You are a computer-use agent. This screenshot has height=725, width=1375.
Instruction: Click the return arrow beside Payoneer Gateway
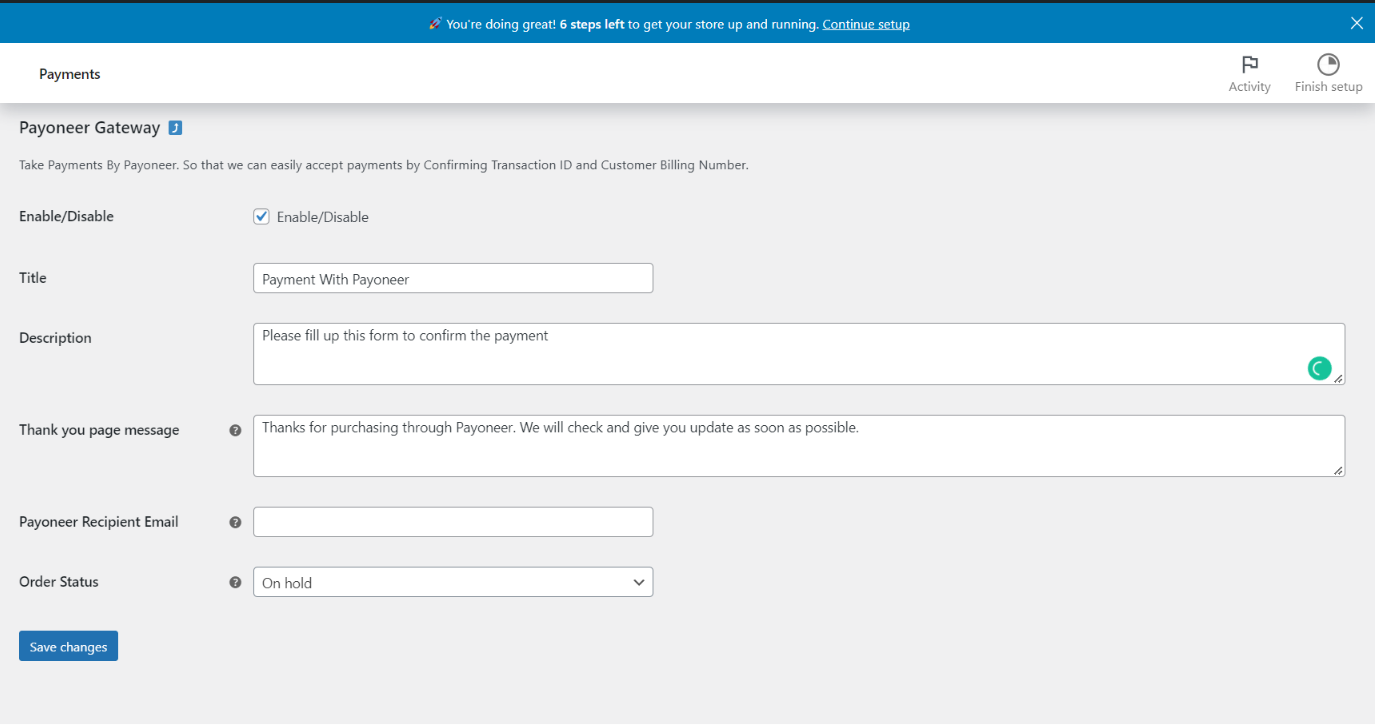pyautogui.click(x=175, y=128)
